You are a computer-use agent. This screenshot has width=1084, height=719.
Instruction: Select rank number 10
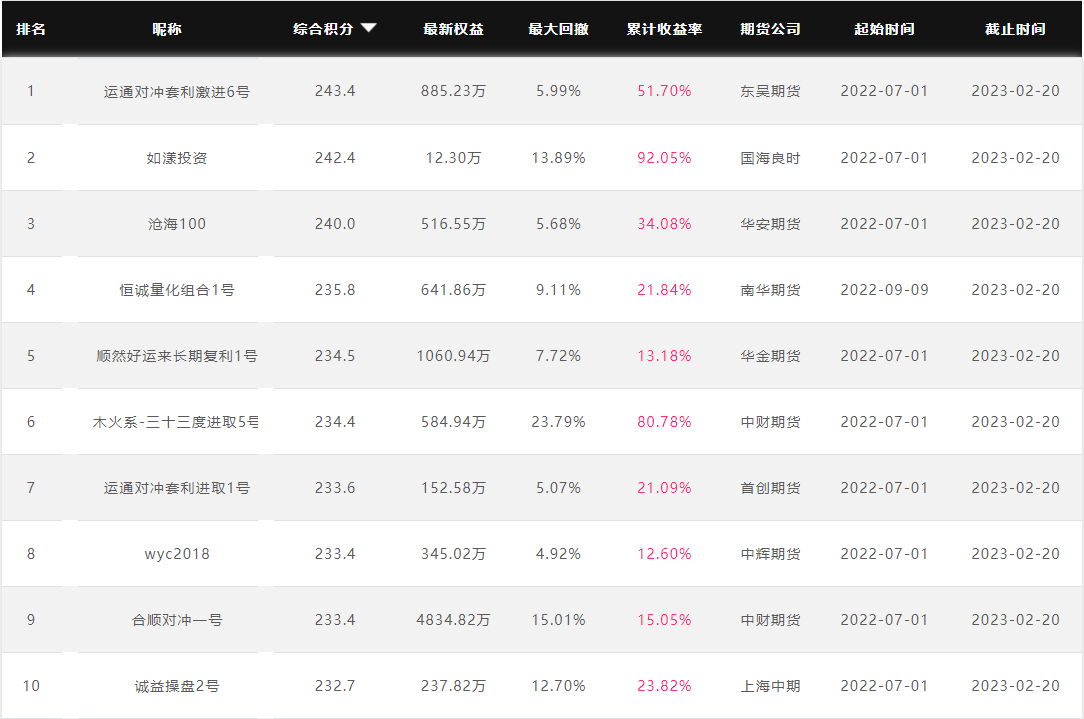[31, 686]
